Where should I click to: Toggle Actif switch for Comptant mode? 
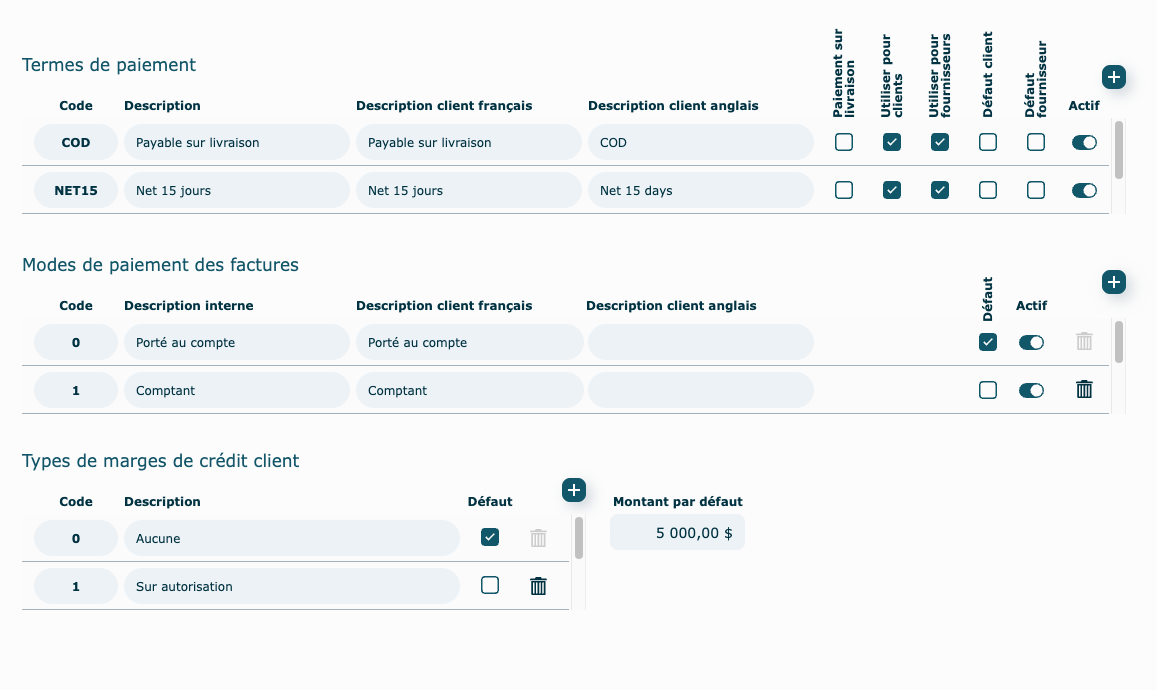click(x=1031, y=390)
